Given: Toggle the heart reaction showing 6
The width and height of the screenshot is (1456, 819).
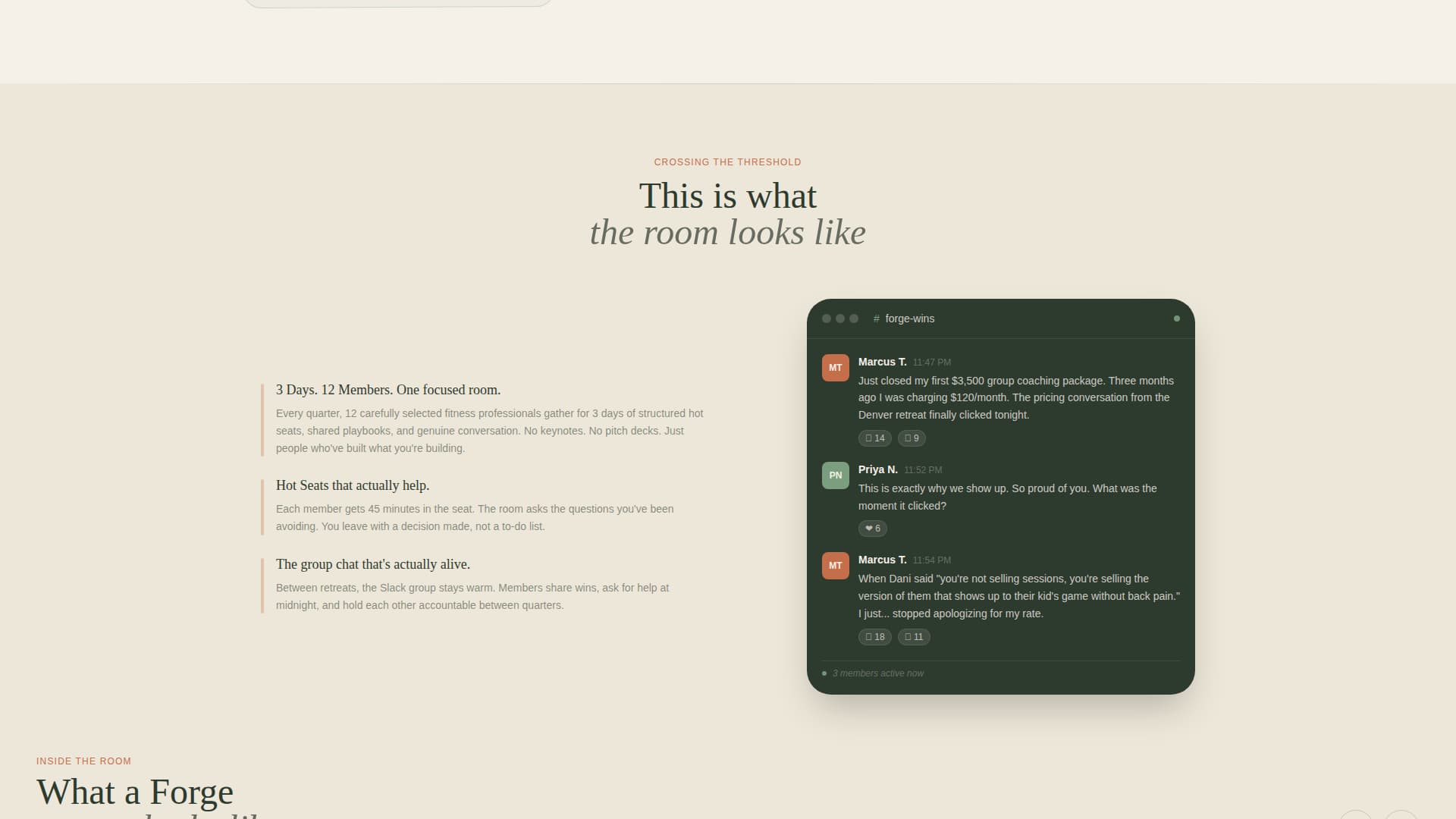Looking at the screenshot, I should pyautogui.click(x=872, y=529).
